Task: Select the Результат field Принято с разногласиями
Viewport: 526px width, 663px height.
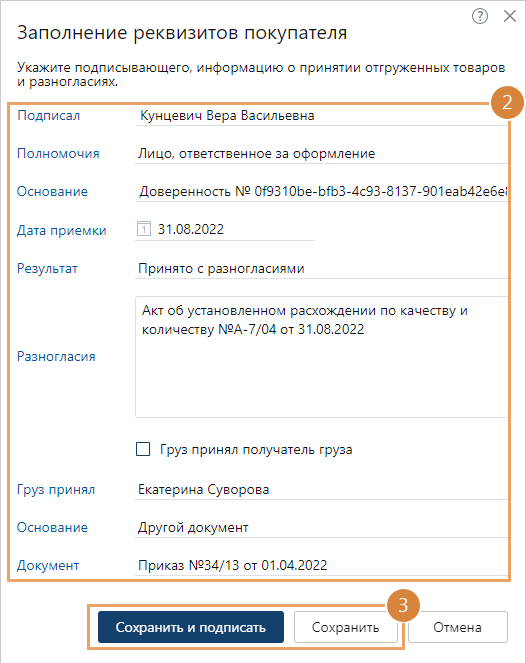Action: pyautogui.click(x=322, y=268)
